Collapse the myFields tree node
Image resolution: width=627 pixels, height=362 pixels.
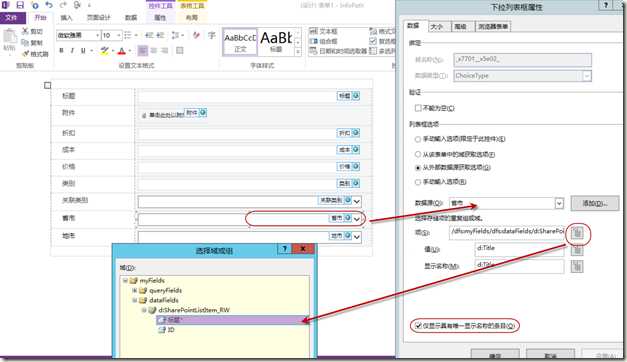(125, 280)
